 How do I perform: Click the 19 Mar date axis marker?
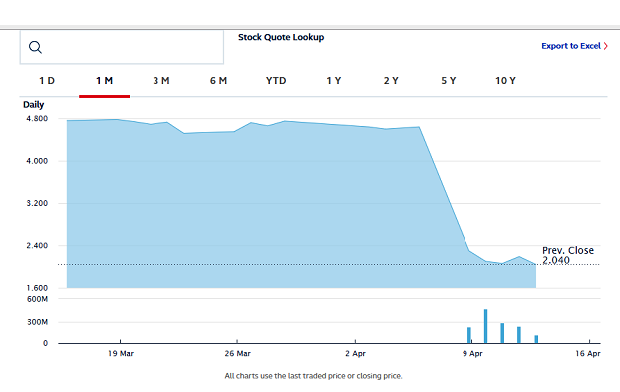(121, 353)
